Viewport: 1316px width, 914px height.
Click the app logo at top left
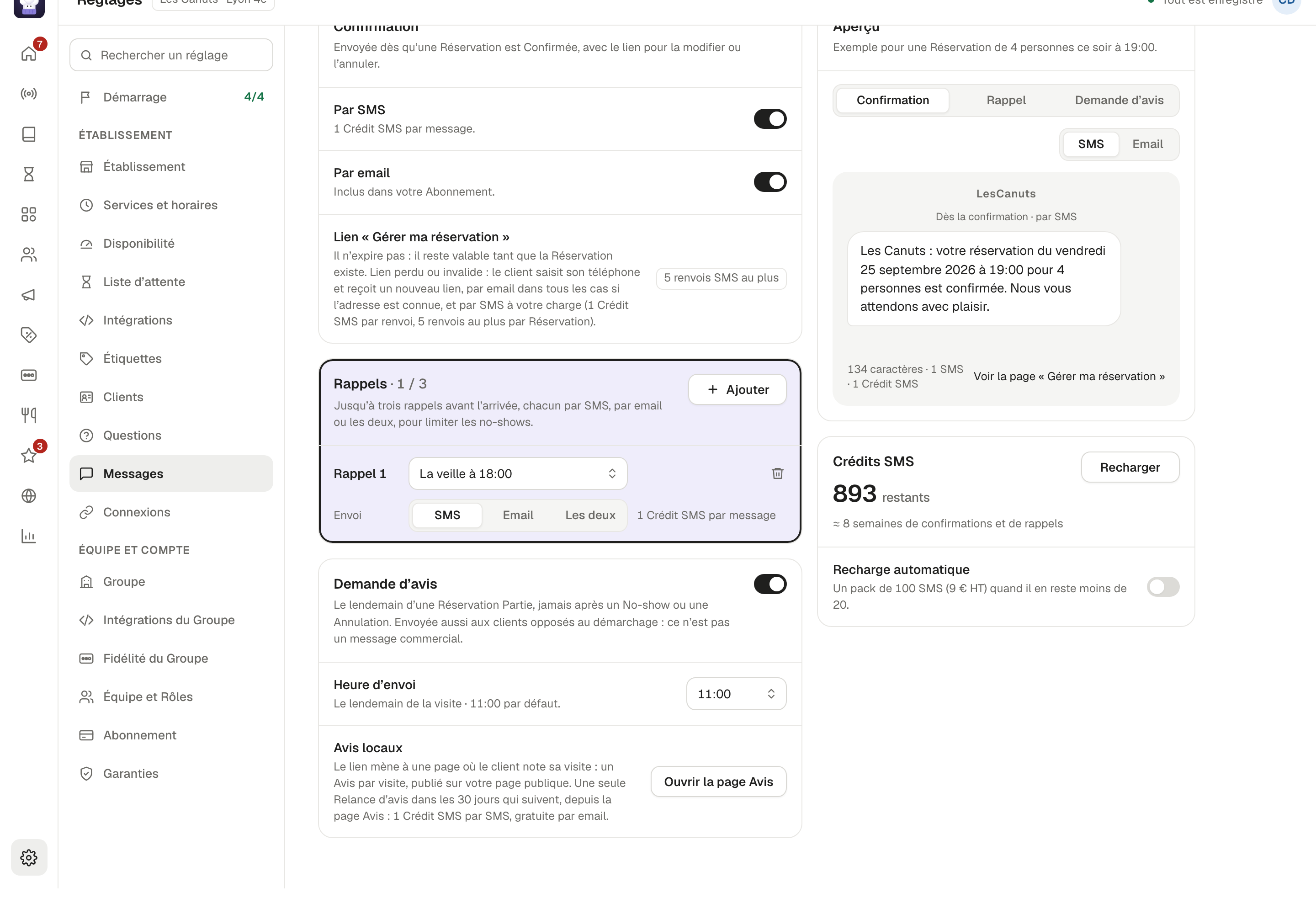tap(29, 7)
